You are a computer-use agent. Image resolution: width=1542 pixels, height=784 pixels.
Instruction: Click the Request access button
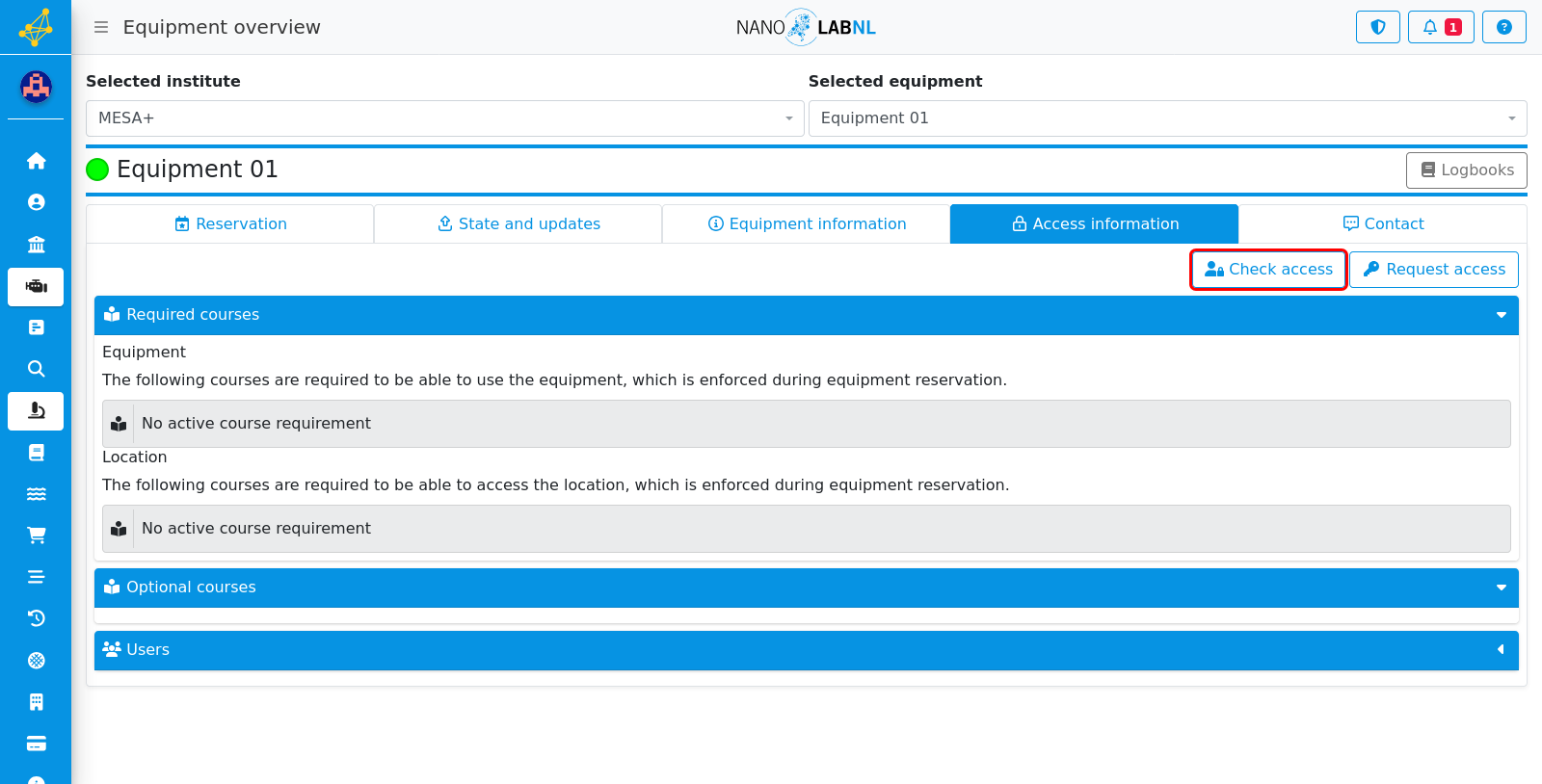click(x=1434, y=270)
